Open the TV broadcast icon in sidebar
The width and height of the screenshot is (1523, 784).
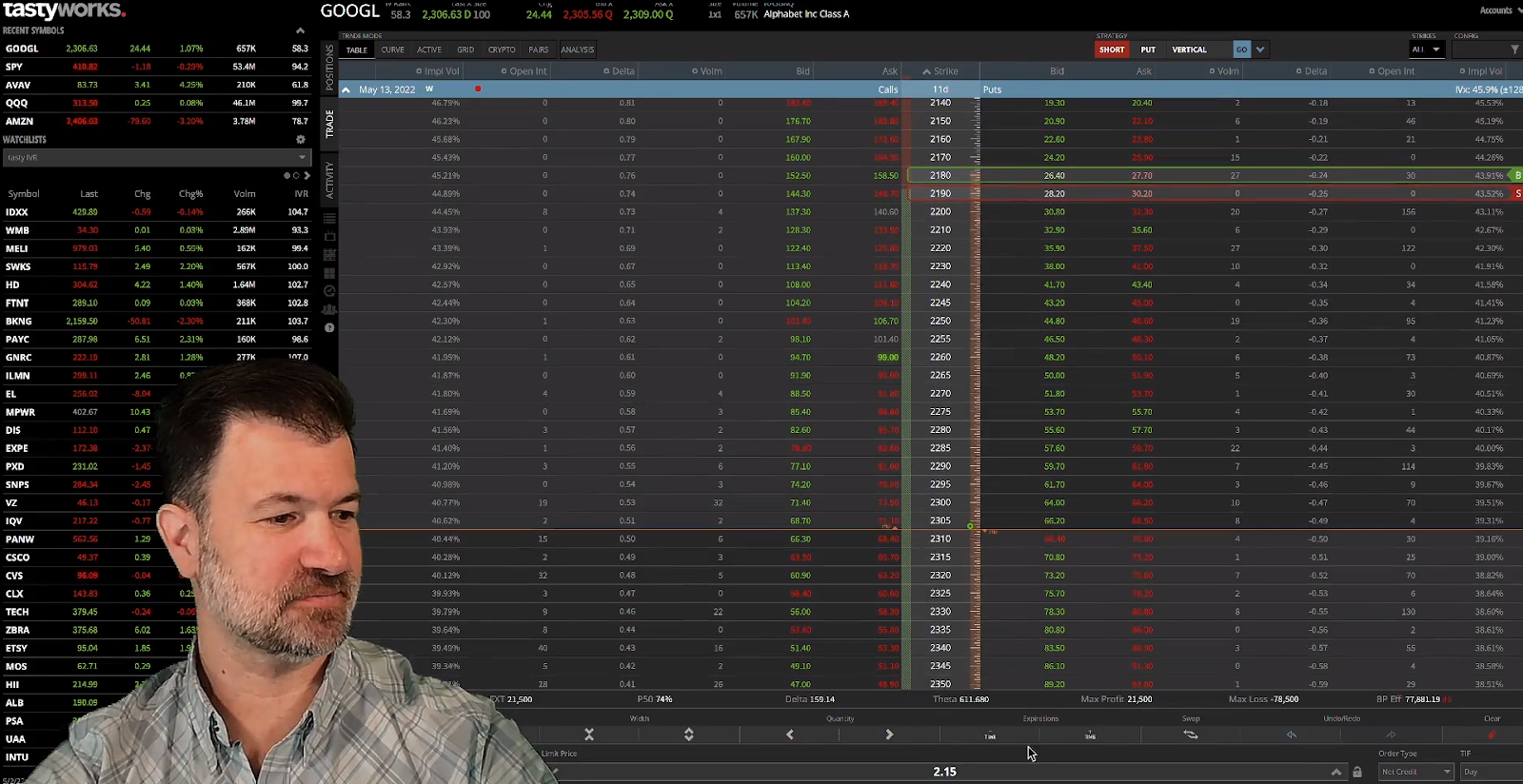[329, 237]
